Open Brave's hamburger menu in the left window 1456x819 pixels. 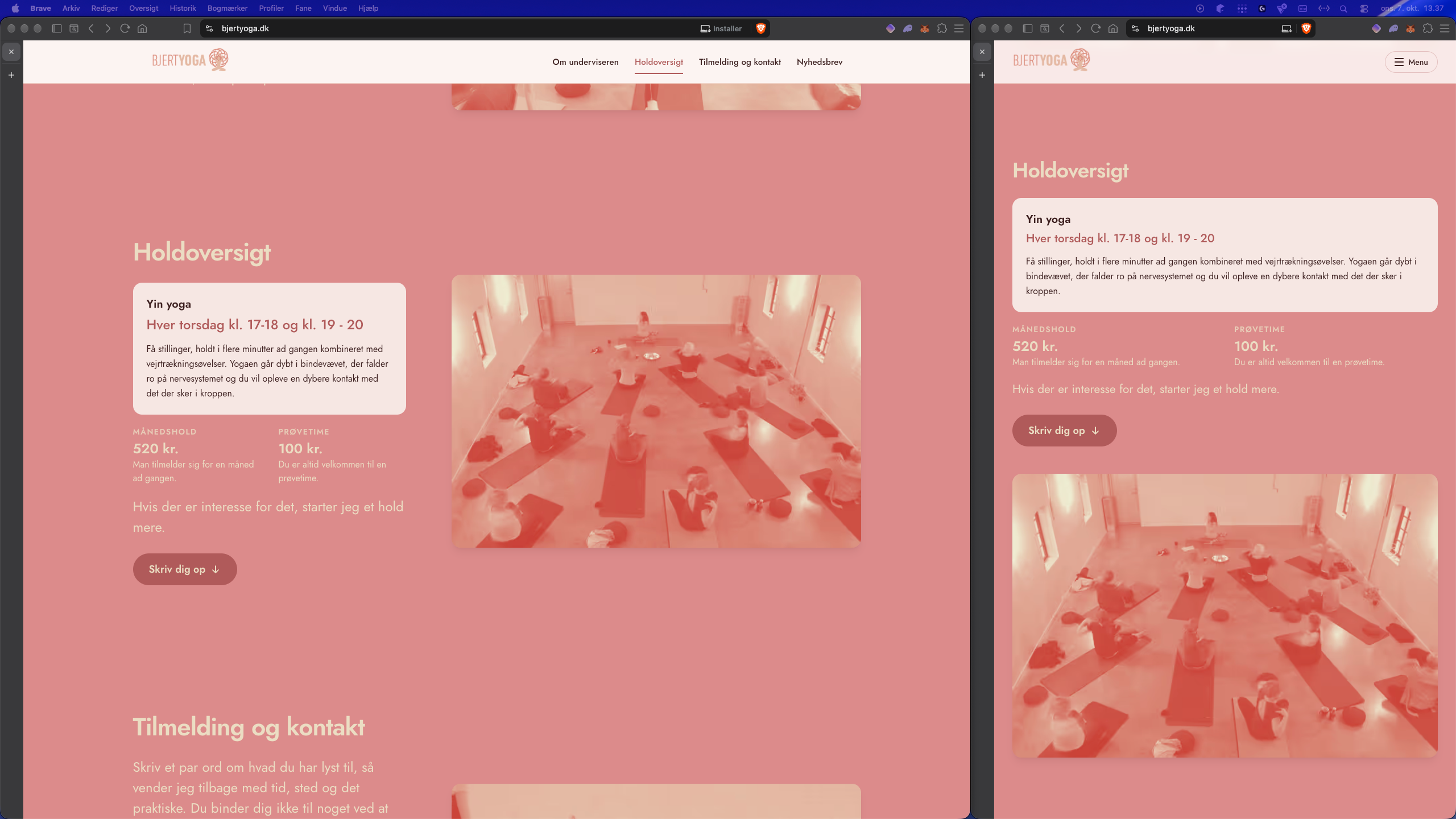click(959, 28)
